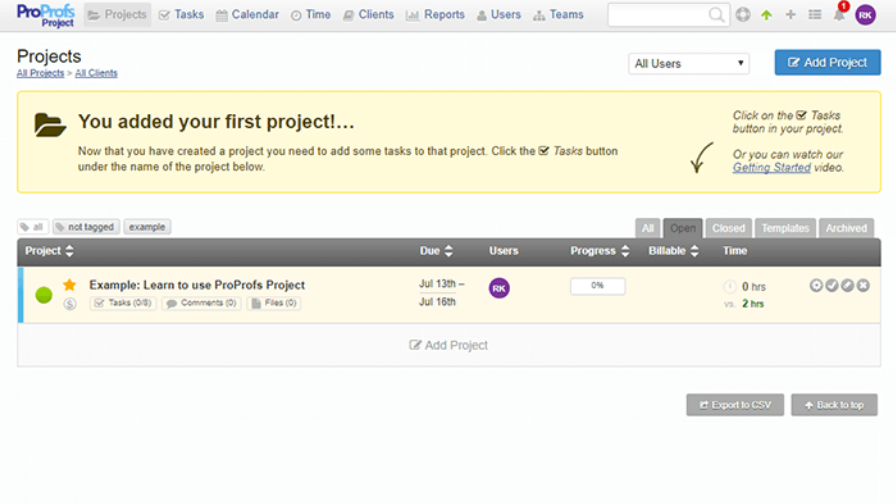Follow the All Clients breadcrumb link

[x=96, y=73]
